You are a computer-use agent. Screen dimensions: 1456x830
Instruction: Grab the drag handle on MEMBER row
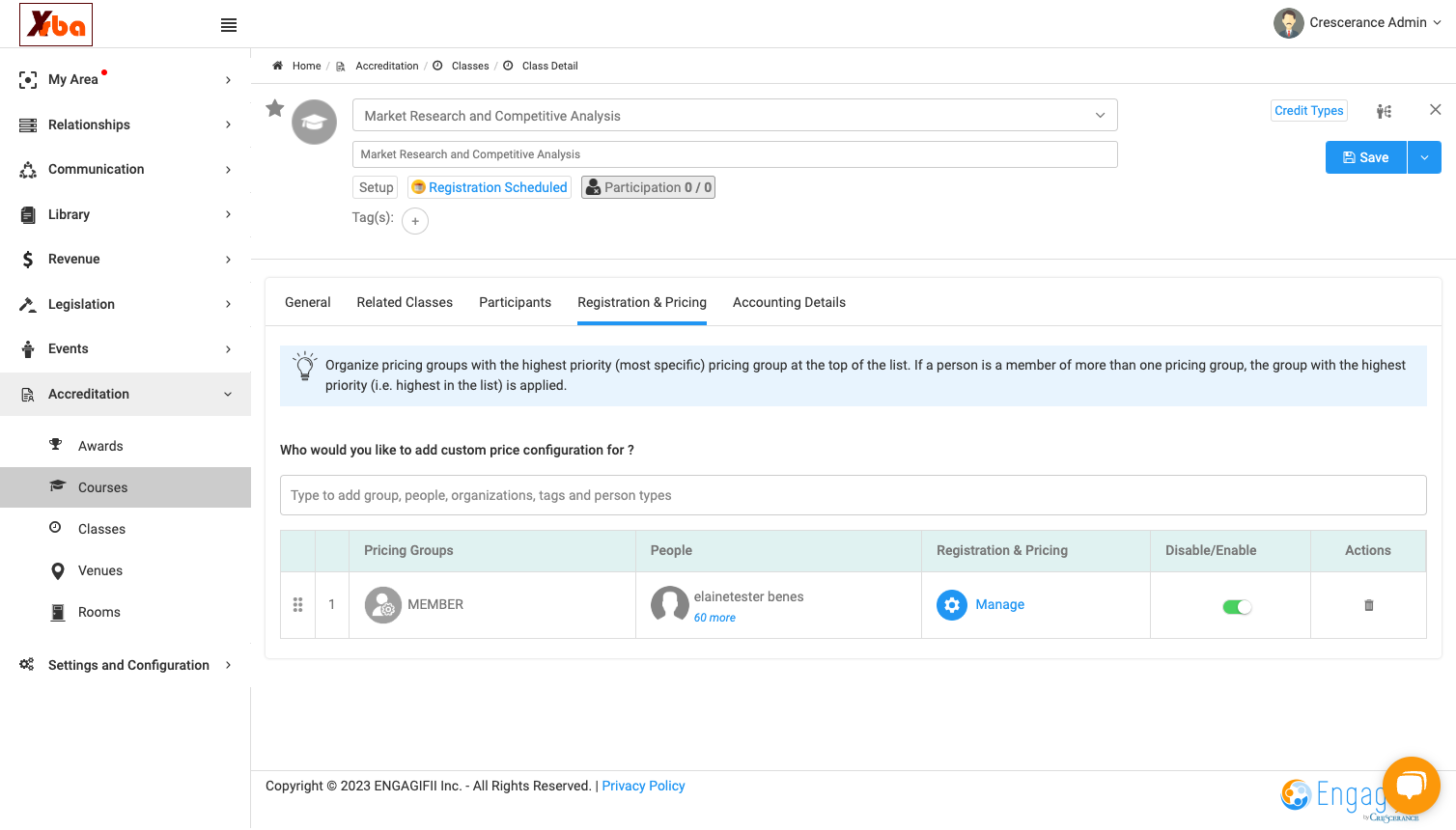[x=297, y=604]
